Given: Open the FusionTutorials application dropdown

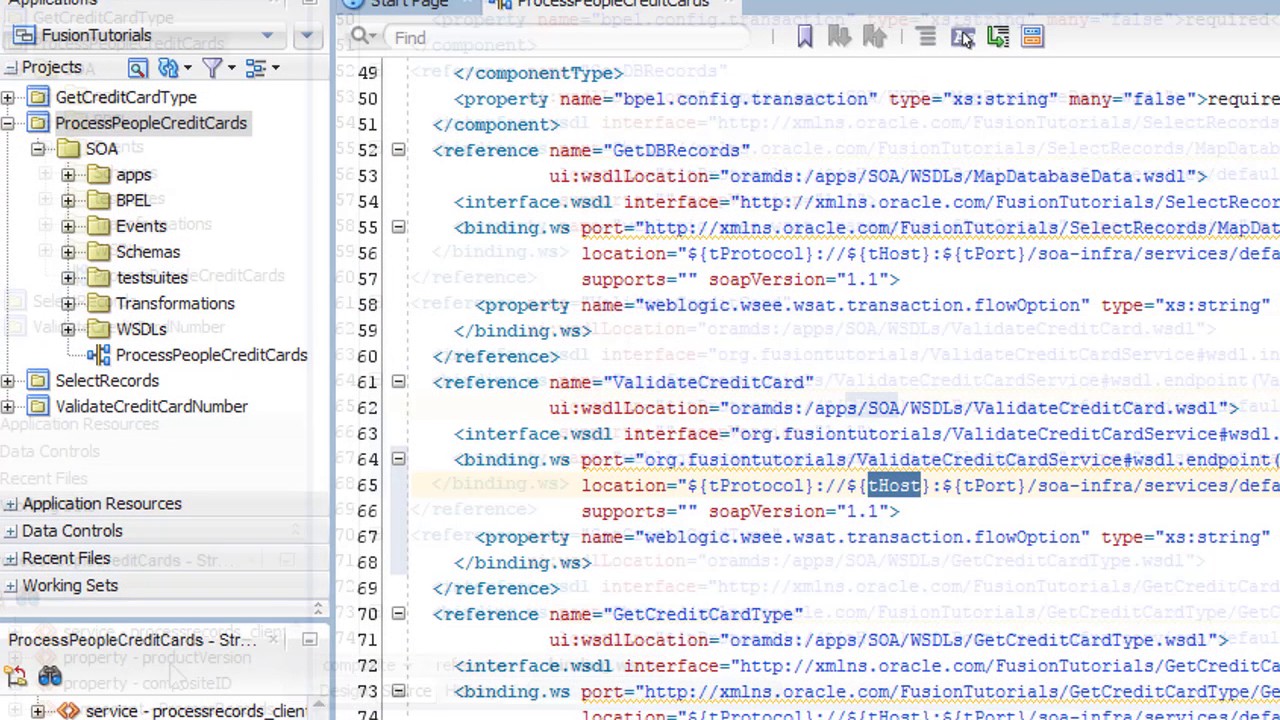Looking at the screenshot, I should [267, 36].
